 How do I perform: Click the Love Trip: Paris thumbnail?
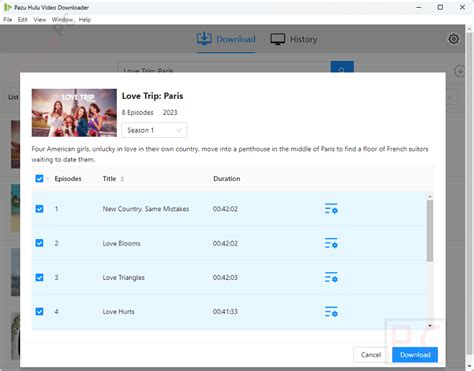74,113
